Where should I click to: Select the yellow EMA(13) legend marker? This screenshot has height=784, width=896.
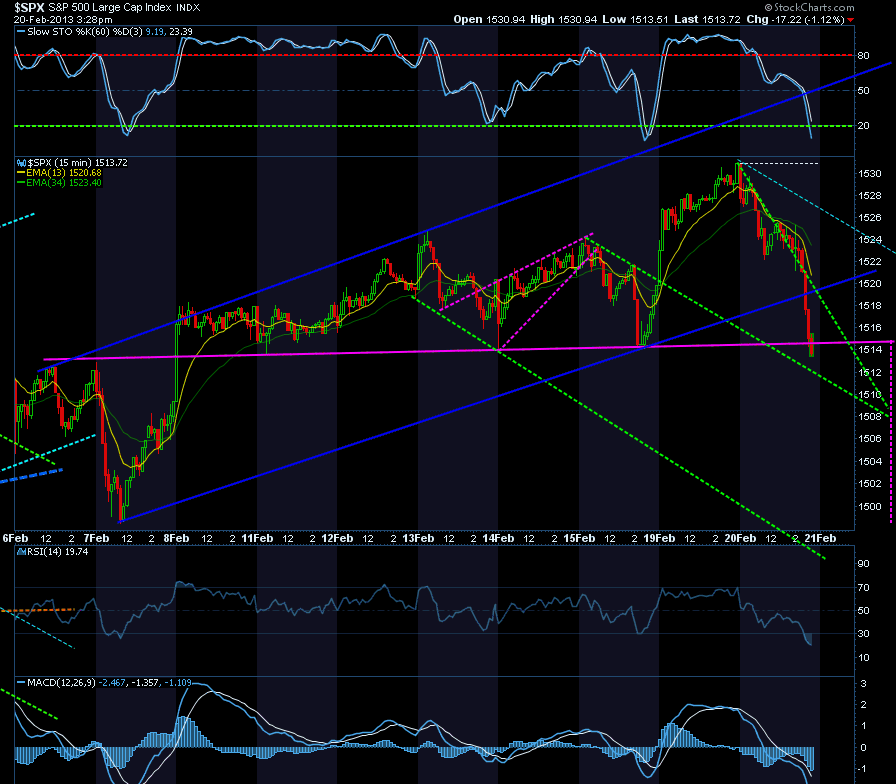click(22, 173)
